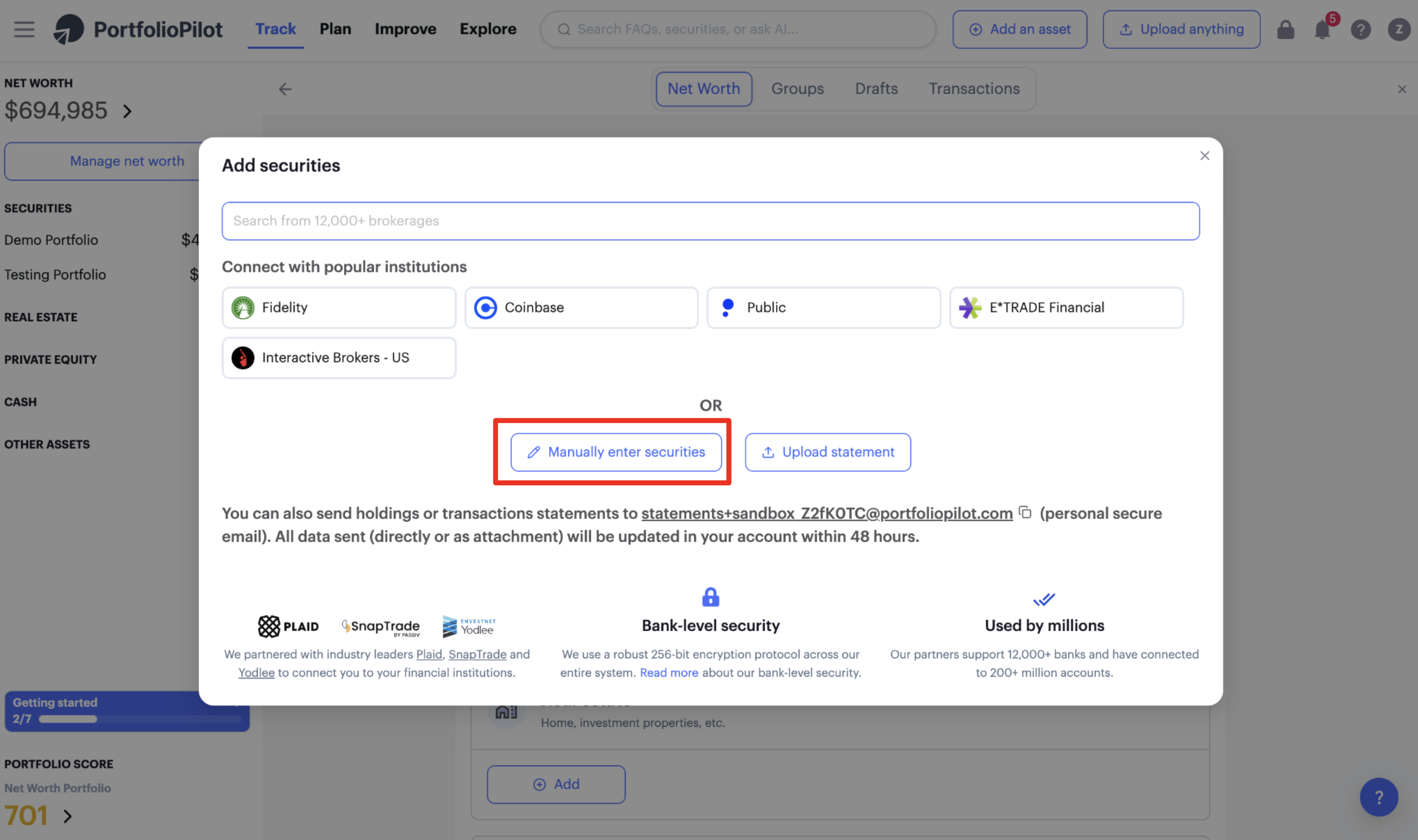
Task: Switch to the Drafts tab
Action: 876,89
